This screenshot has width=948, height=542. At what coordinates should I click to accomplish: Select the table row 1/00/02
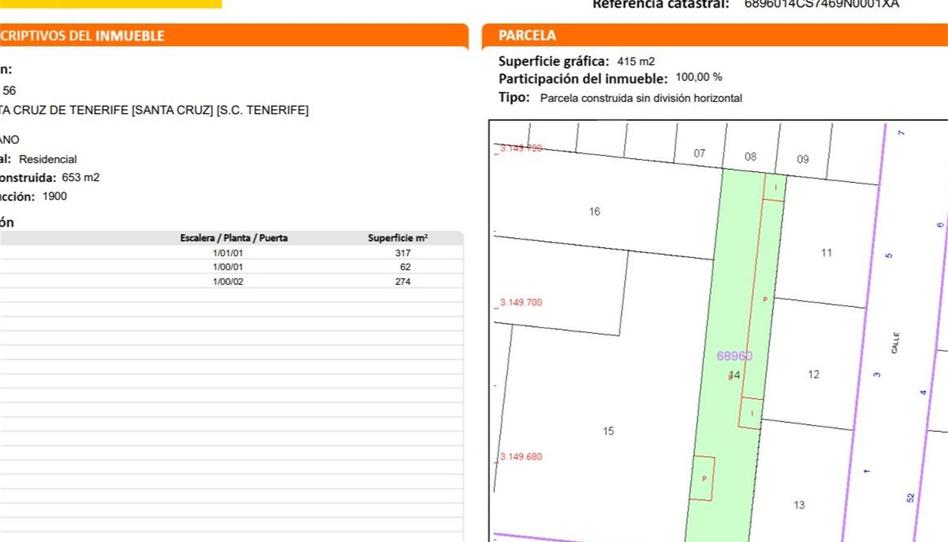[228, 282]
